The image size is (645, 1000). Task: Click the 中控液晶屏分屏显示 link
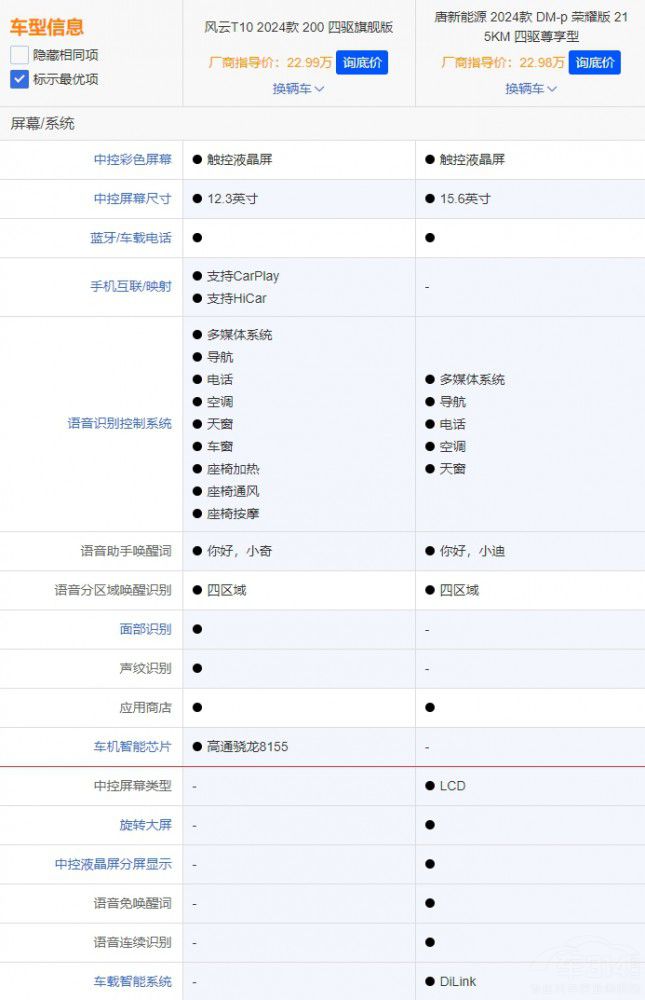tap(113, 865)
